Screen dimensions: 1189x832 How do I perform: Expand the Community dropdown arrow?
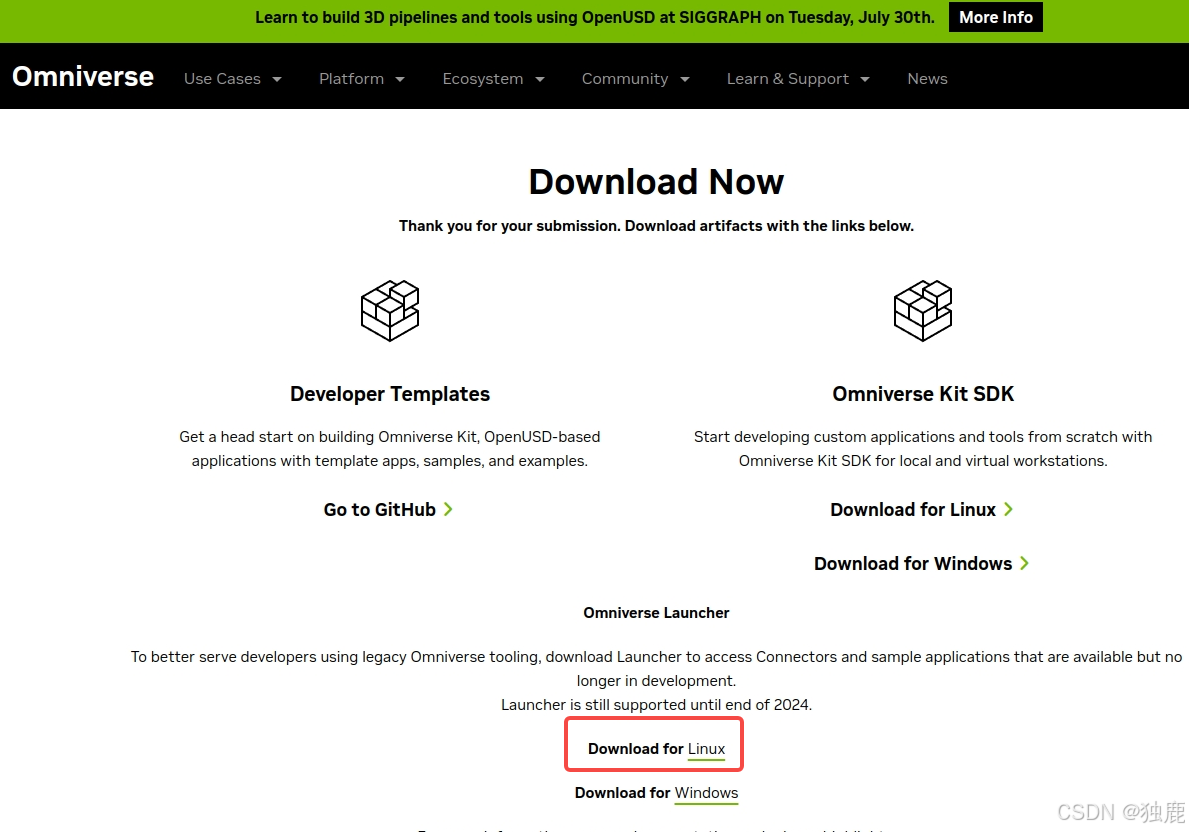tap(685, 80)
